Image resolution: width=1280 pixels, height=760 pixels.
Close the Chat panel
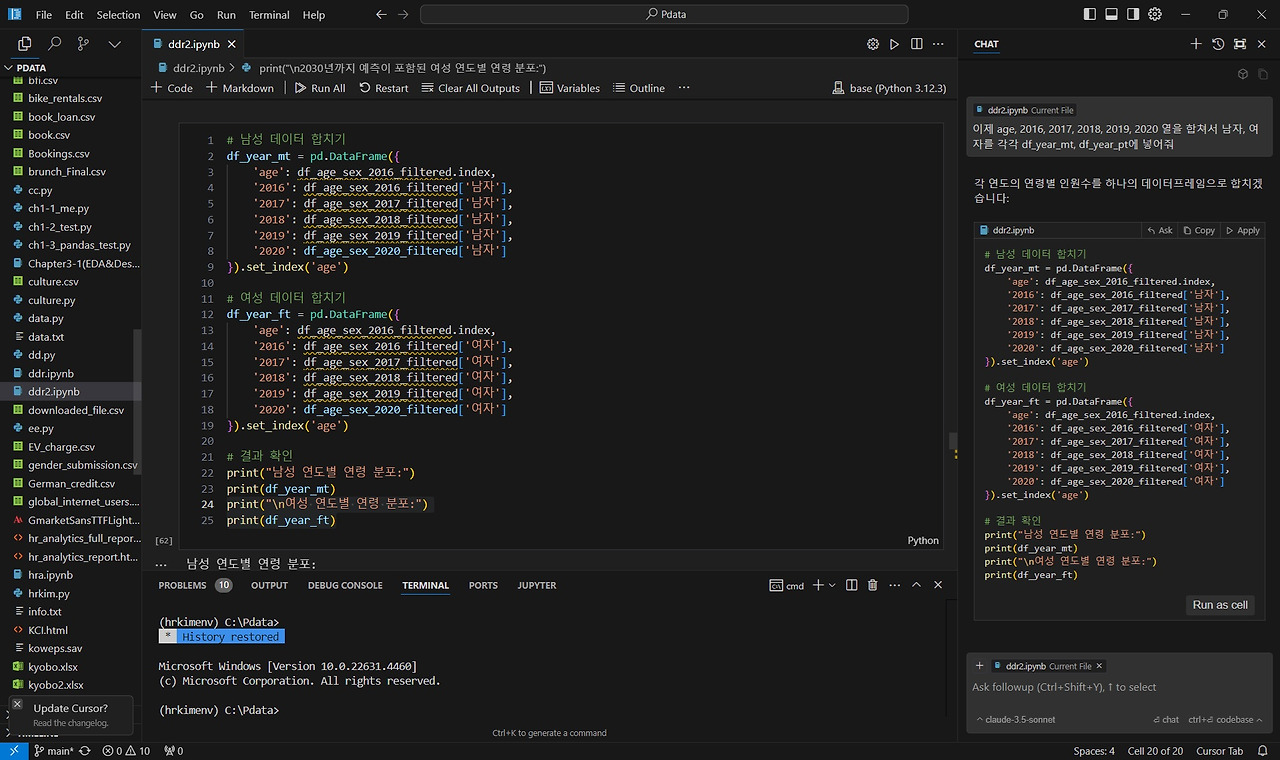pyautogui.click(x=1262, y=44)
